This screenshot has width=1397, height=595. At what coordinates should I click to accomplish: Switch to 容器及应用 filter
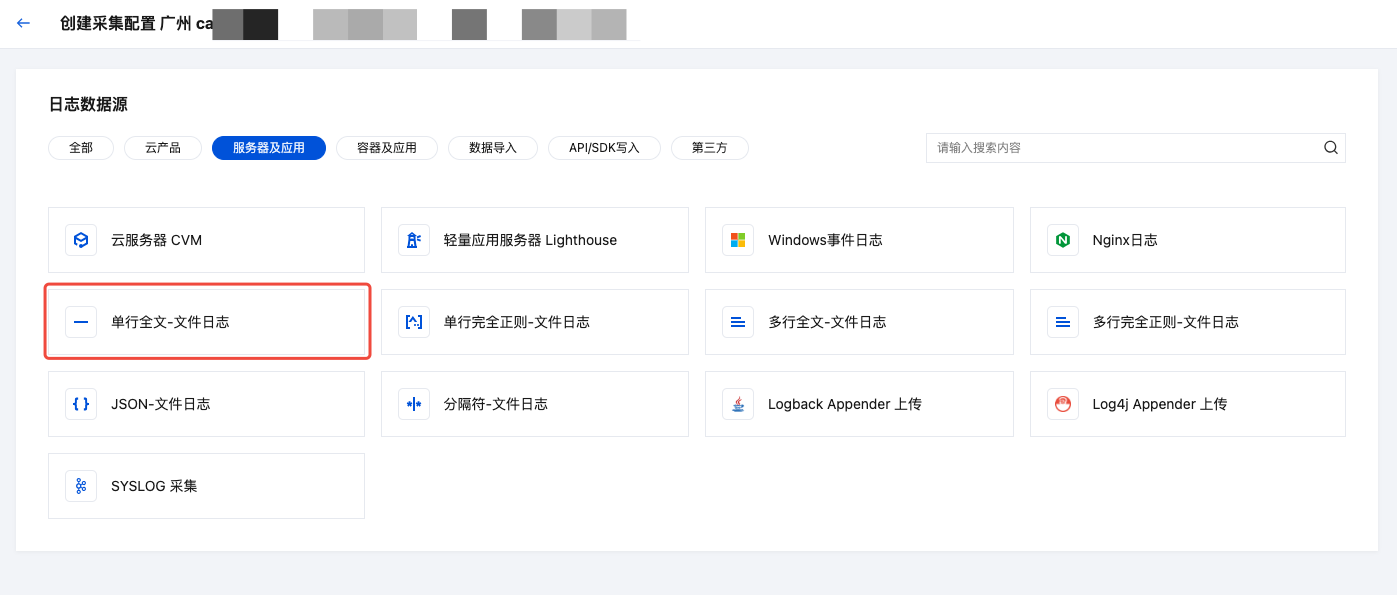point(387,148)
